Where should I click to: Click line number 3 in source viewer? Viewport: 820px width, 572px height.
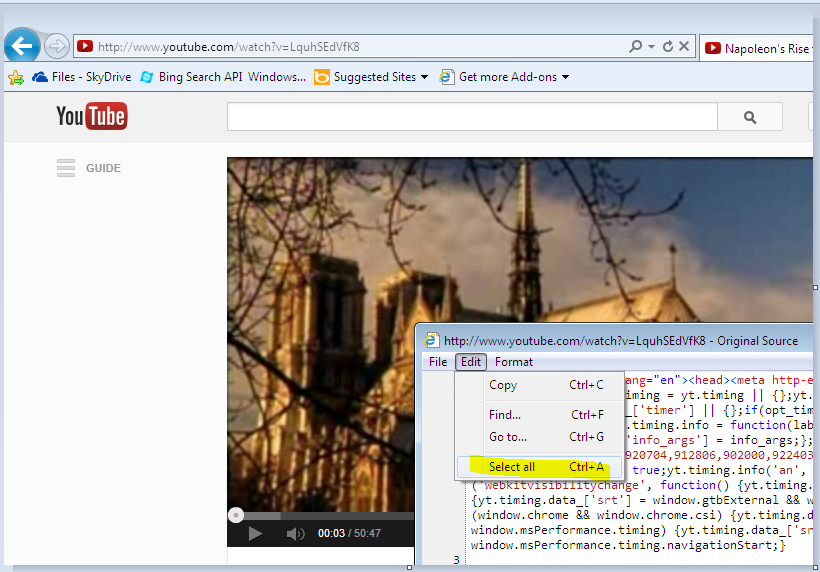click(457, 560)
